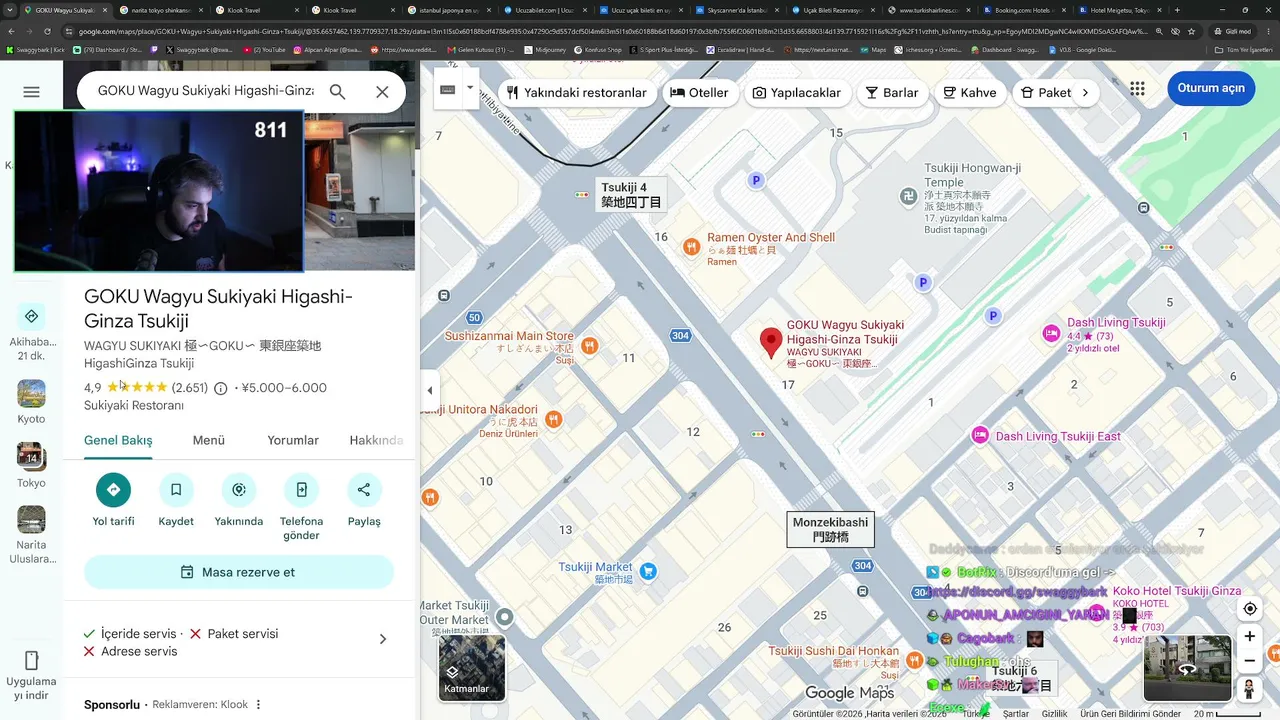Switch to the Yorumlar tab
Screen dimensions: 1280x720
[293, 440]
